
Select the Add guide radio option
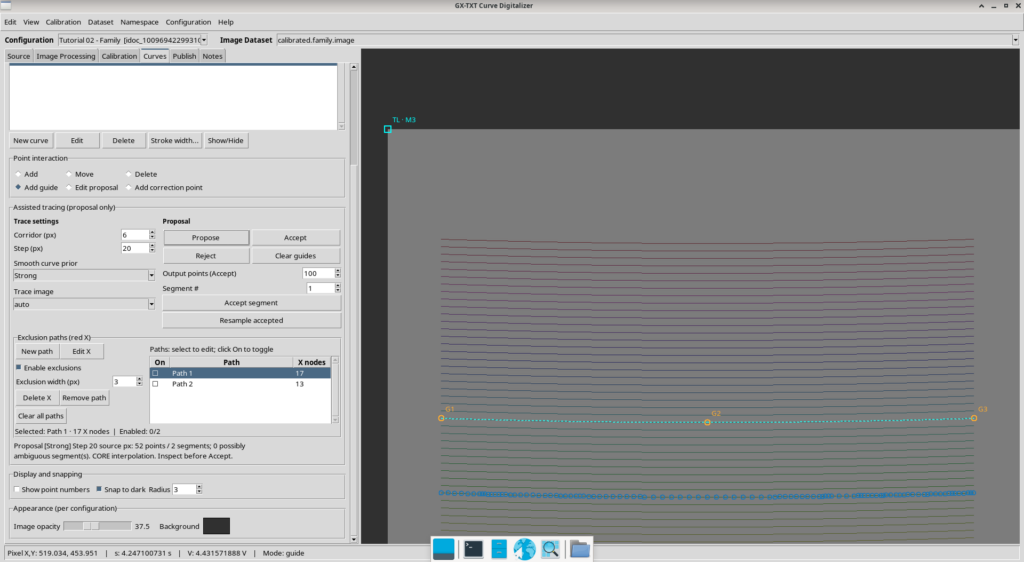point(18,187)
